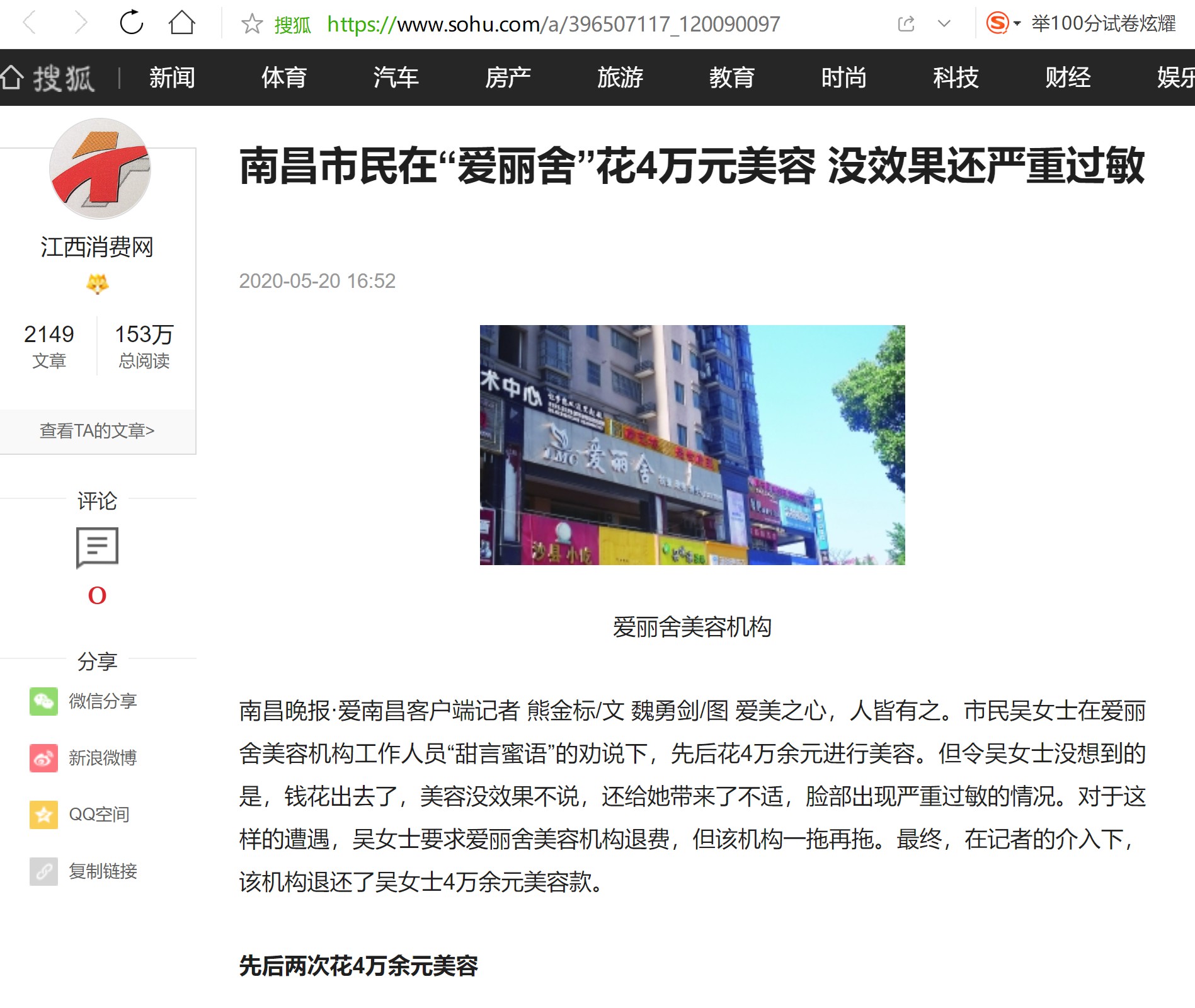Open the search engine selector arrow
Screen dimensions: 1195x1008
click(x=1017, y=24)
